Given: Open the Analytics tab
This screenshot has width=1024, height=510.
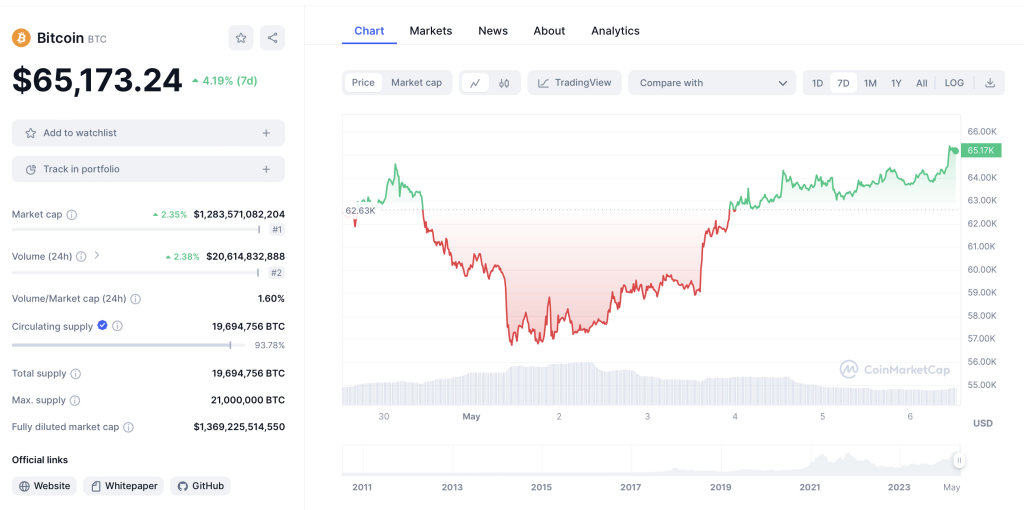Looking at the screenshot, I should [x=615, y=31].
